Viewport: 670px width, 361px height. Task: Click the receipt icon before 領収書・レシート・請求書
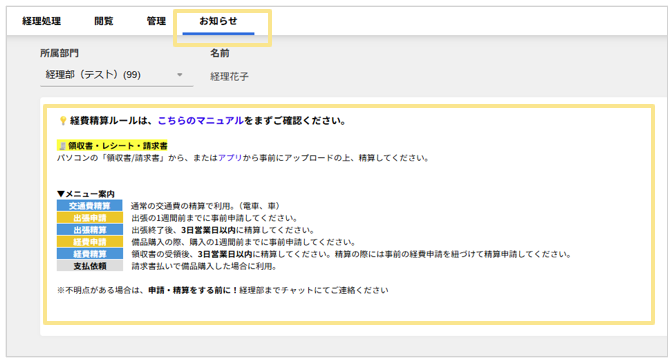click(62, 146)
